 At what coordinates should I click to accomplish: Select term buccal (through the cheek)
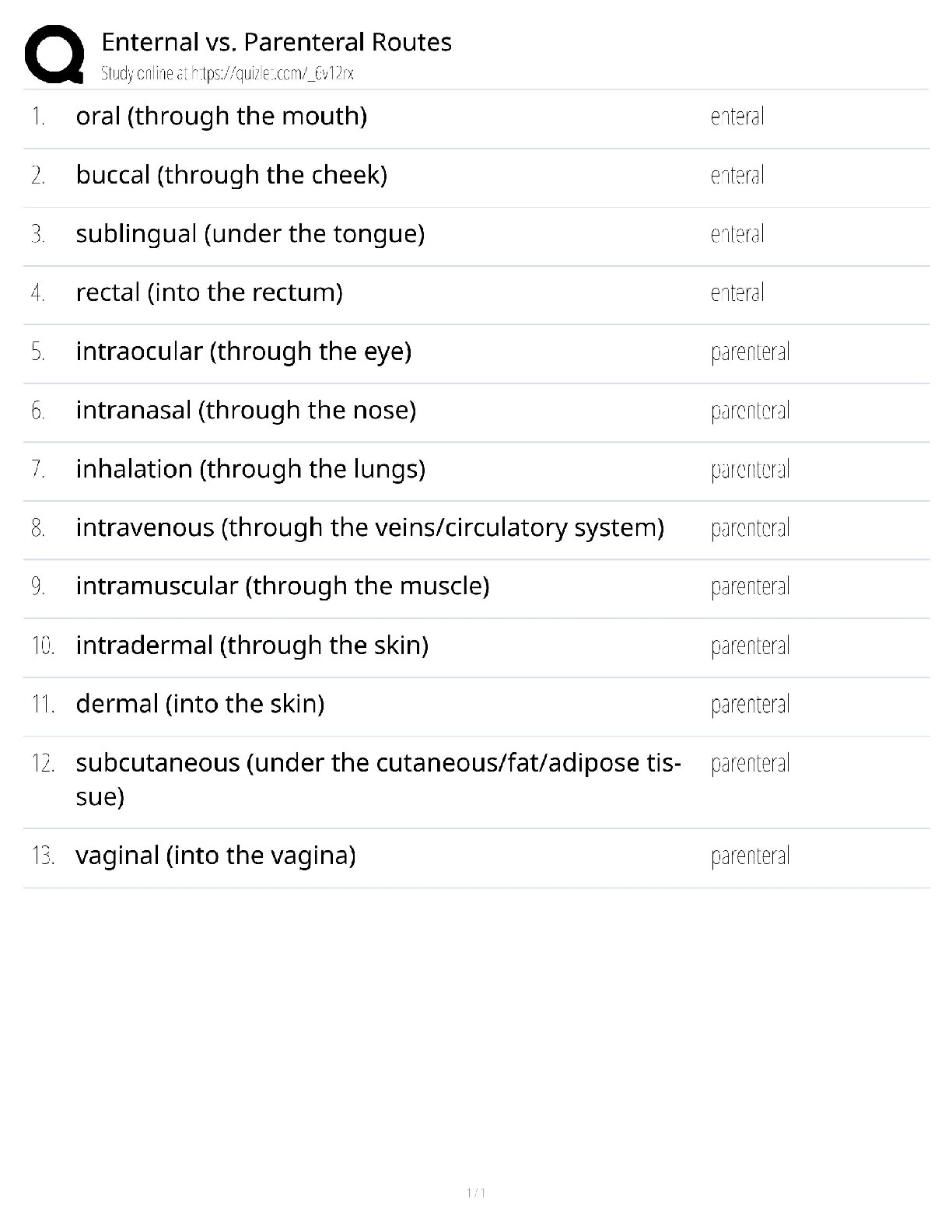[231, 175]
